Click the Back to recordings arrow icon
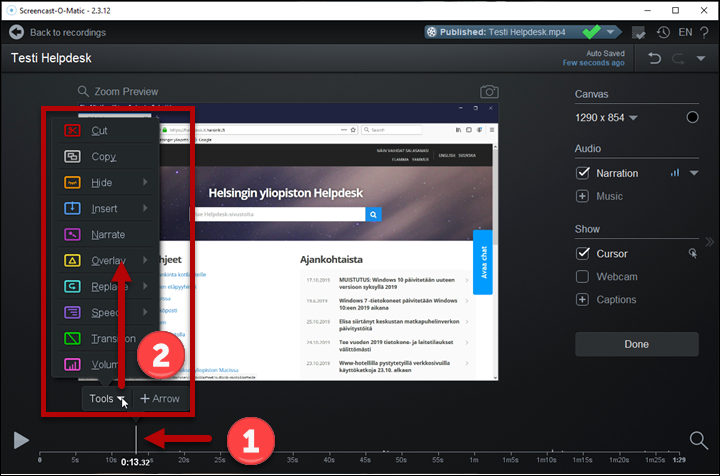Screen dimensions: 720x476 (x=17, y=32)
